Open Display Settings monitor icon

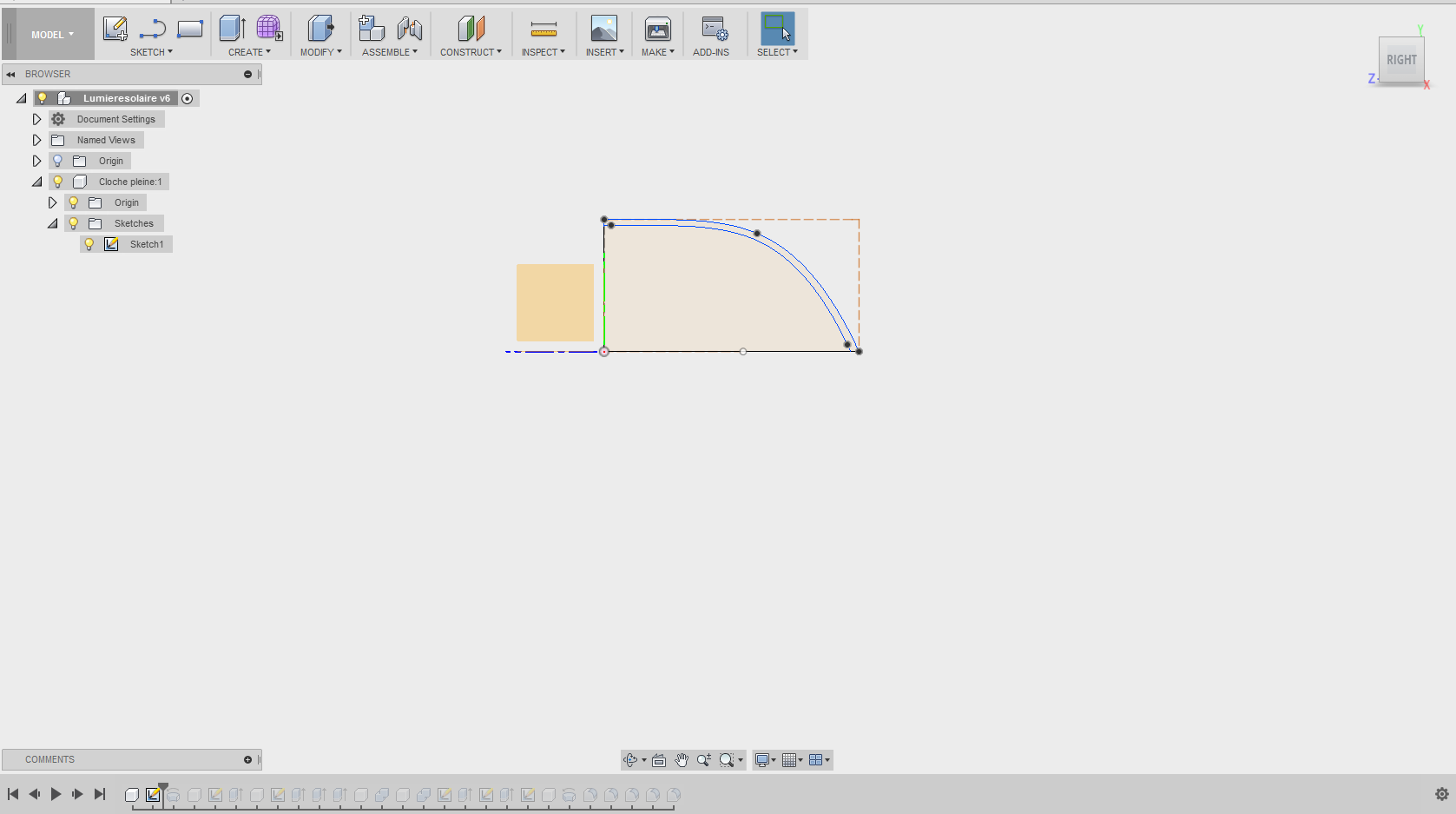point(761,760)
